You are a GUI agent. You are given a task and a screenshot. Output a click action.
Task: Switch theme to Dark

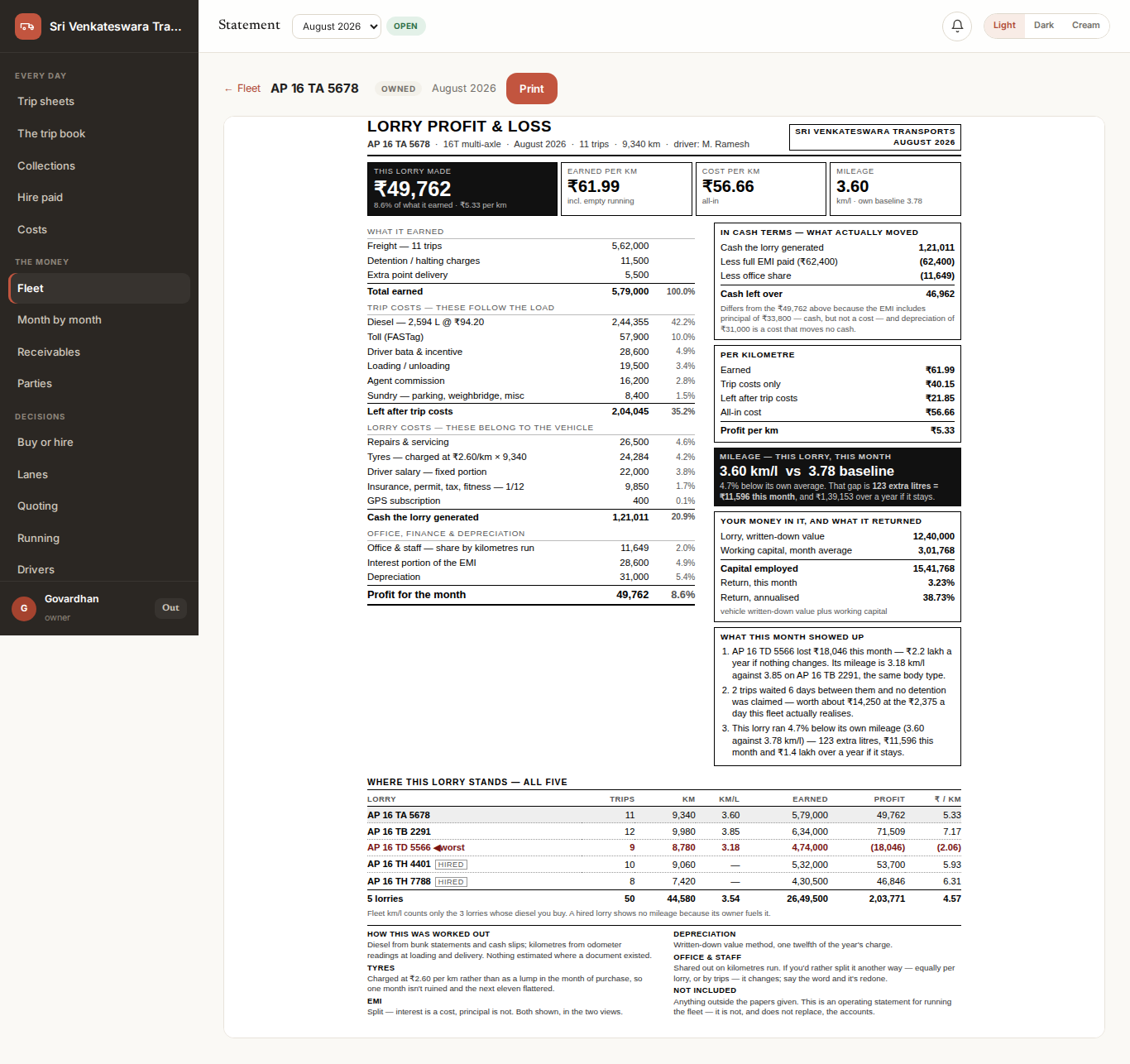[1044, 26]
